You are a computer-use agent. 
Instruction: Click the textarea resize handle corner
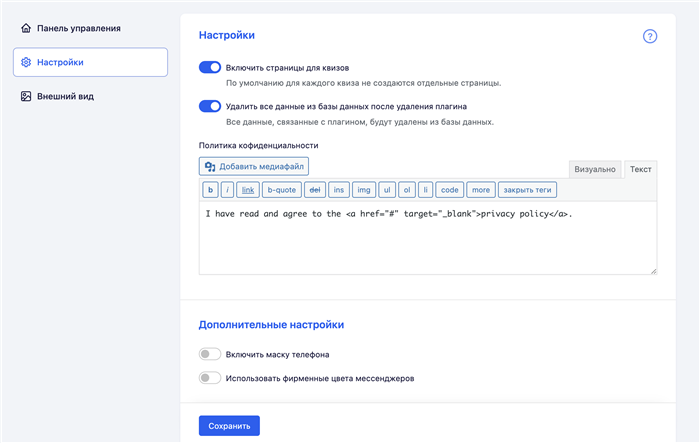653,271
